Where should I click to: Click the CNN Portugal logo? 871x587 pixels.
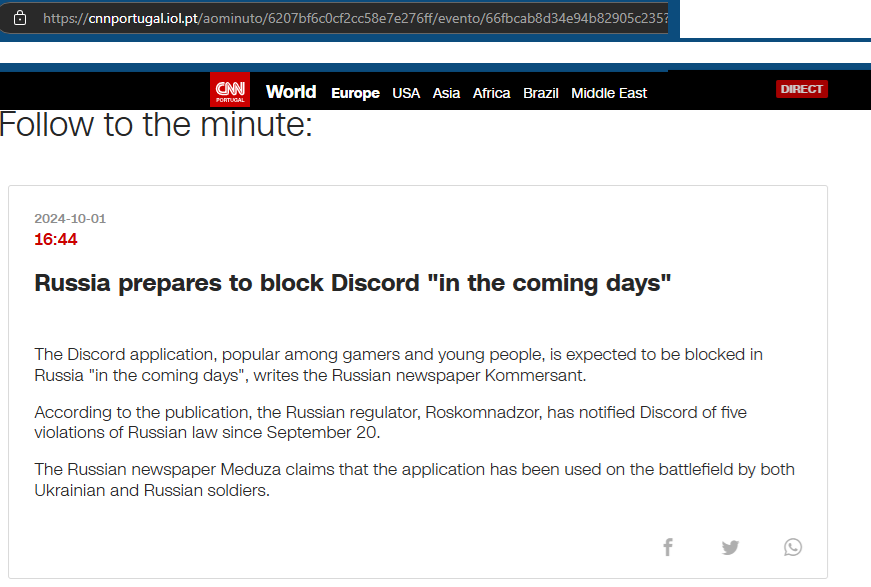[230, 89]
